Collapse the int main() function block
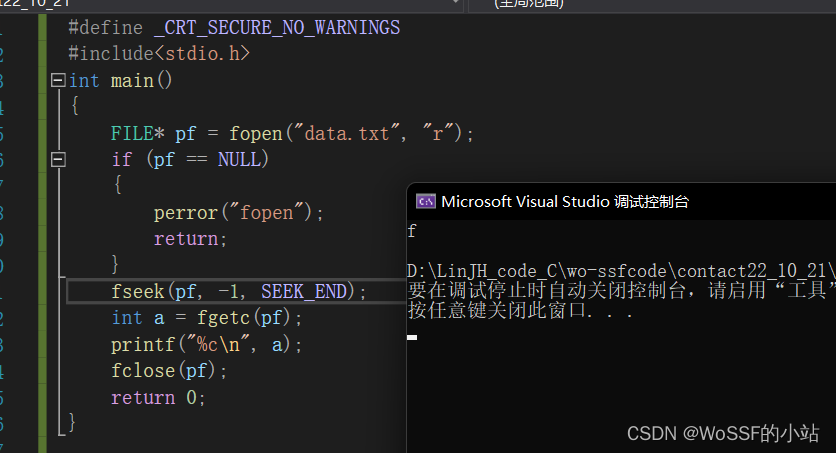The height and width of the screenshot is (453, 836). [58, 80]
